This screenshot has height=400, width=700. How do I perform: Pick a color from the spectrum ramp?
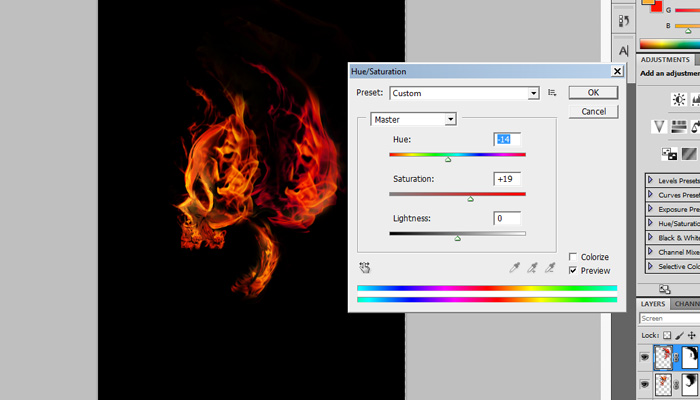tap(670, 44)
